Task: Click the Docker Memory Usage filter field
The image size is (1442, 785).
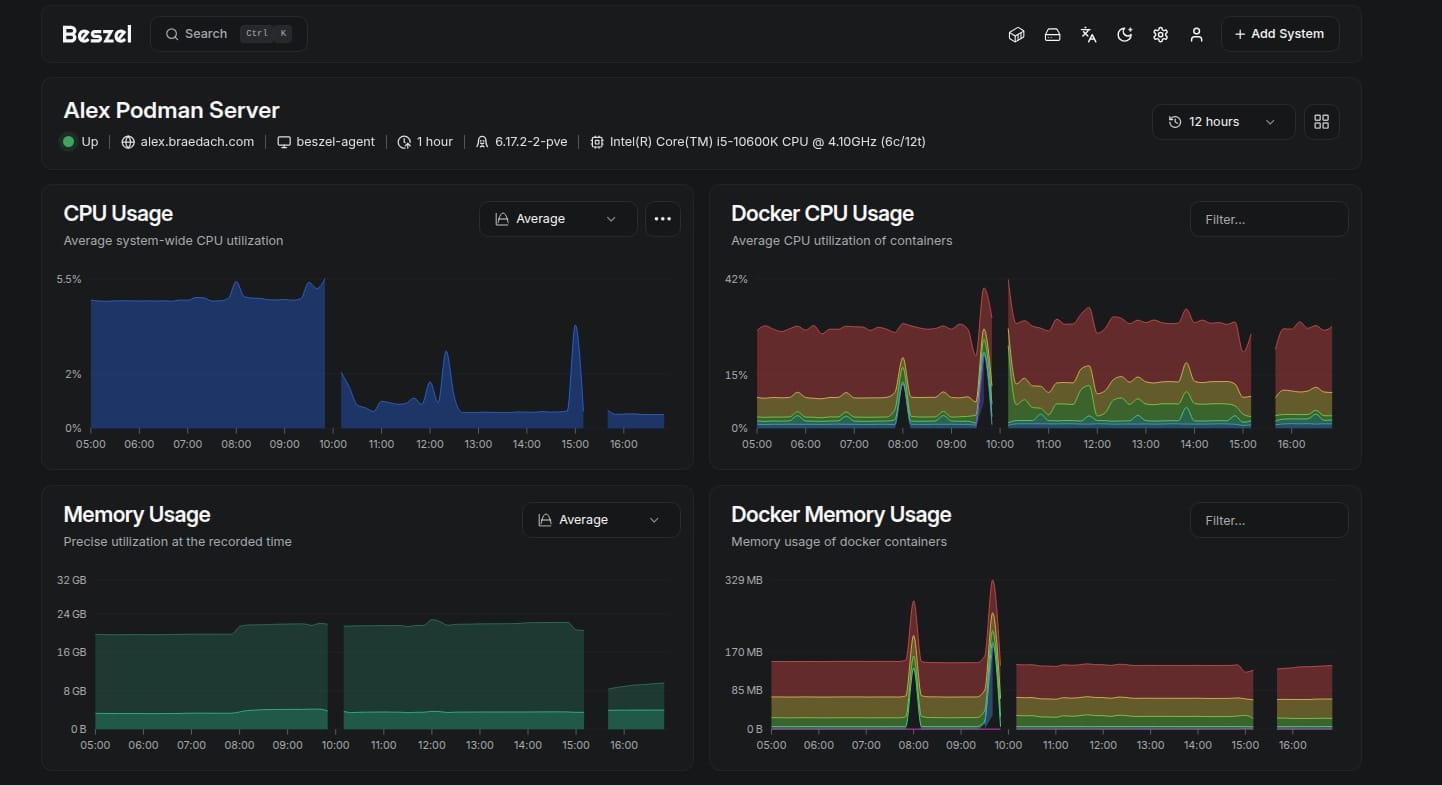Action: click(1269, 519)
